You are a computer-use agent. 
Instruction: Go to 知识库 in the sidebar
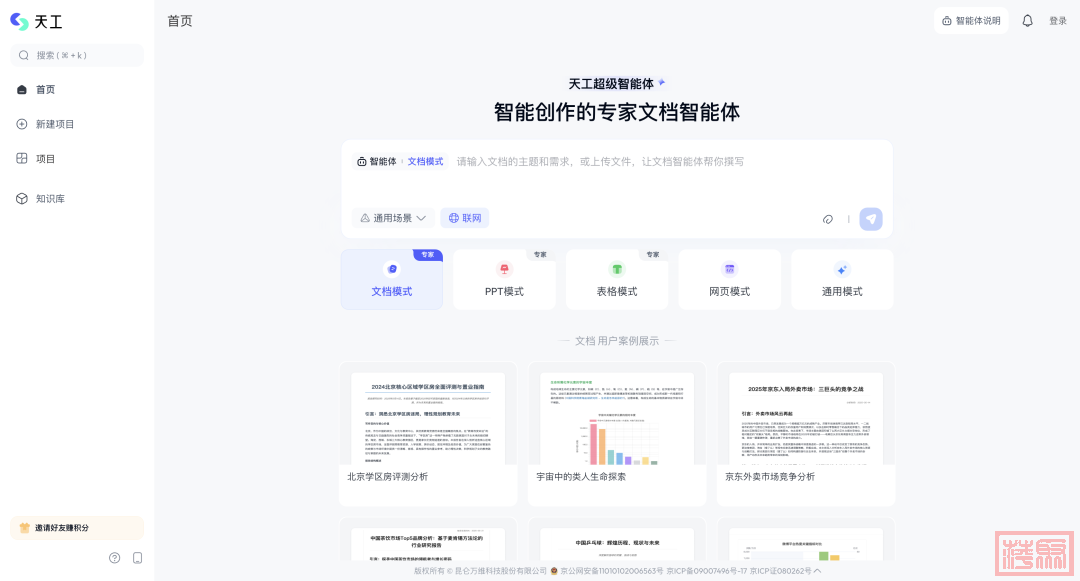[50, 199]
